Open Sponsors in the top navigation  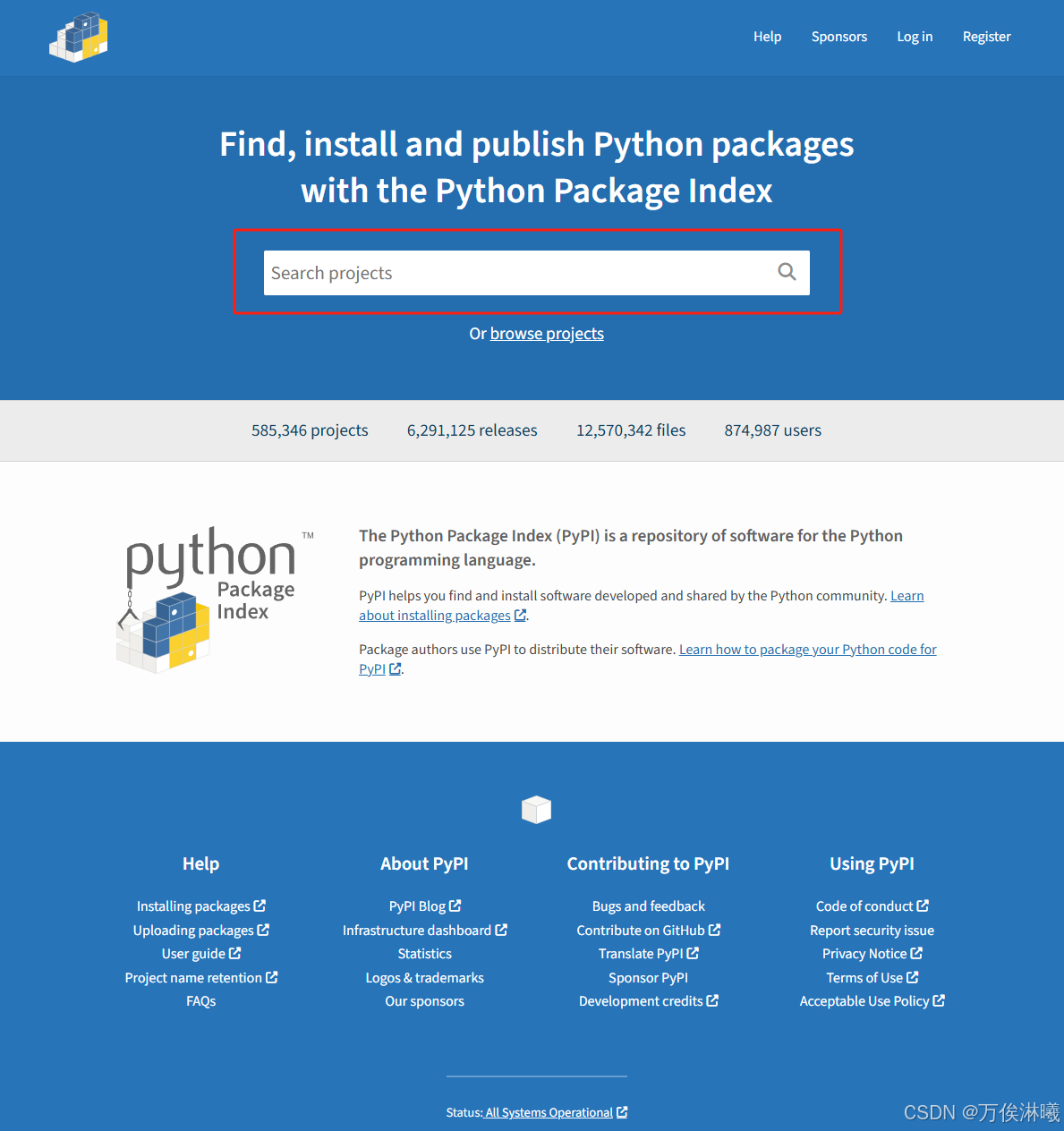[x=838, y=37]
